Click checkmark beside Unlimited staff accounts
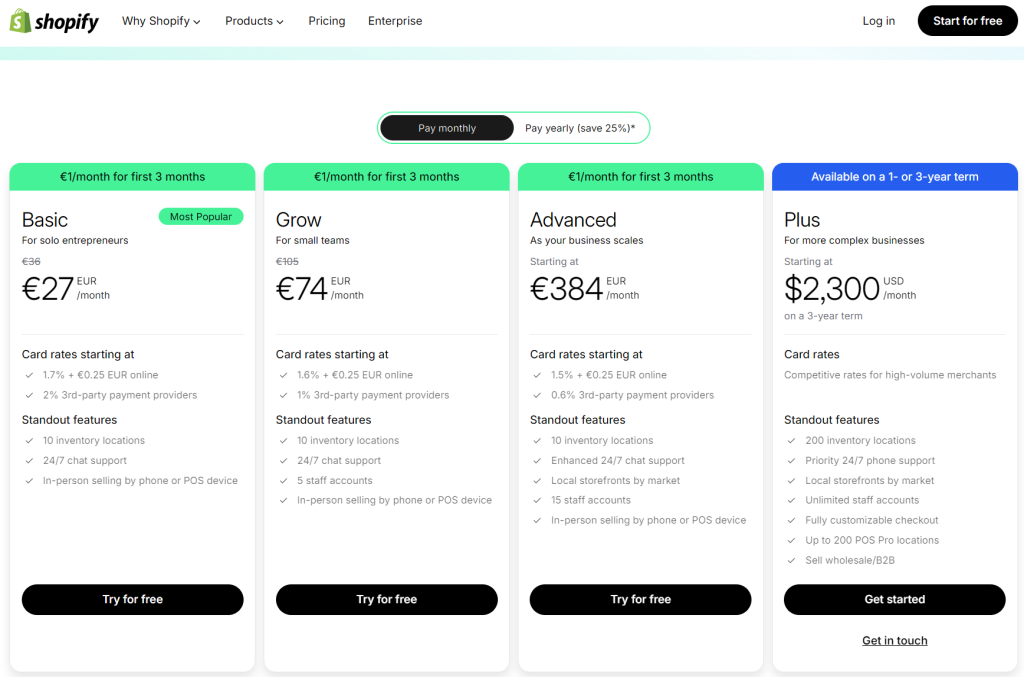This screenshot has width=1024, height=677. 790,501
